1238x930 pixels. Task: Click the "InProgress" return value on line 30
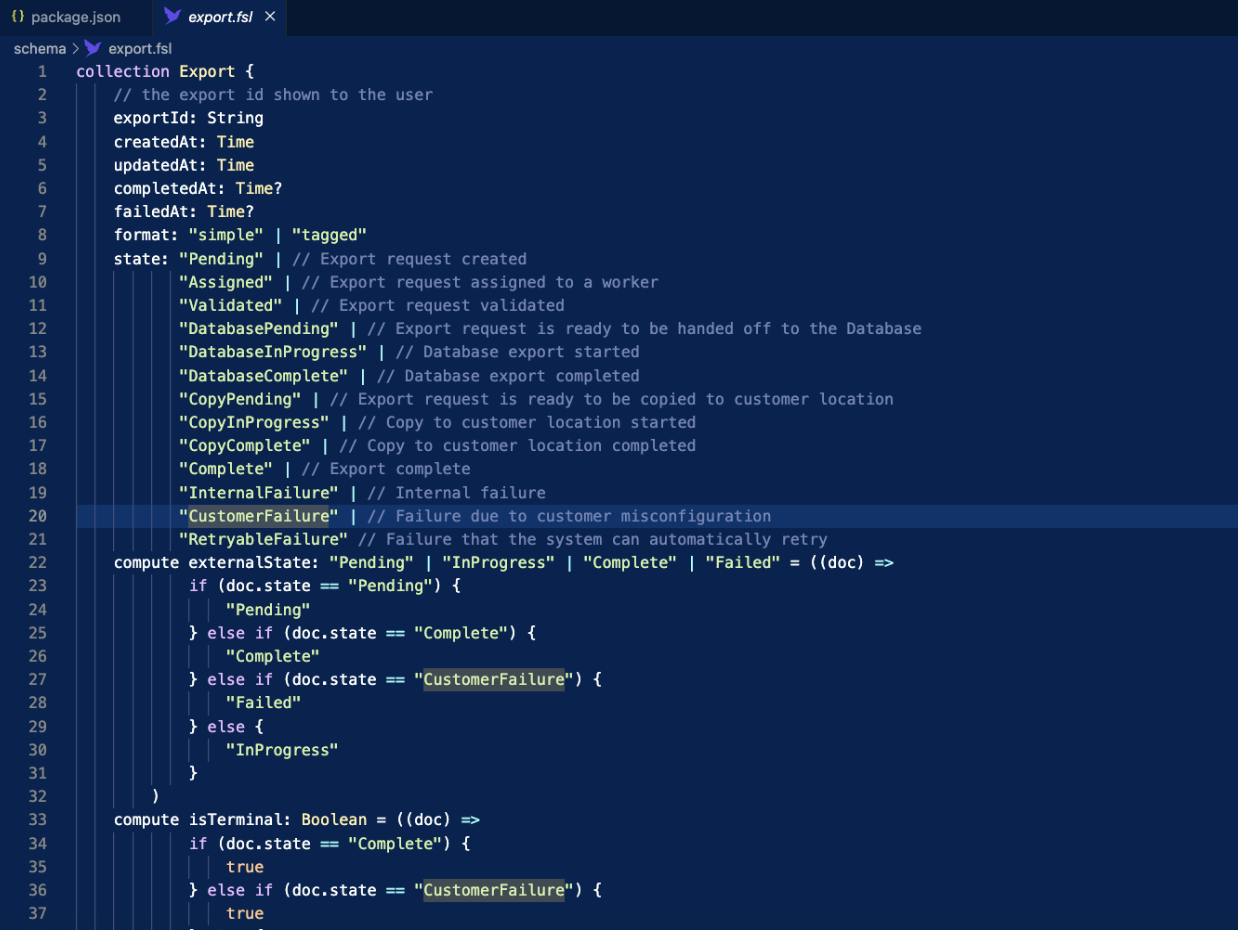[282, 749]
